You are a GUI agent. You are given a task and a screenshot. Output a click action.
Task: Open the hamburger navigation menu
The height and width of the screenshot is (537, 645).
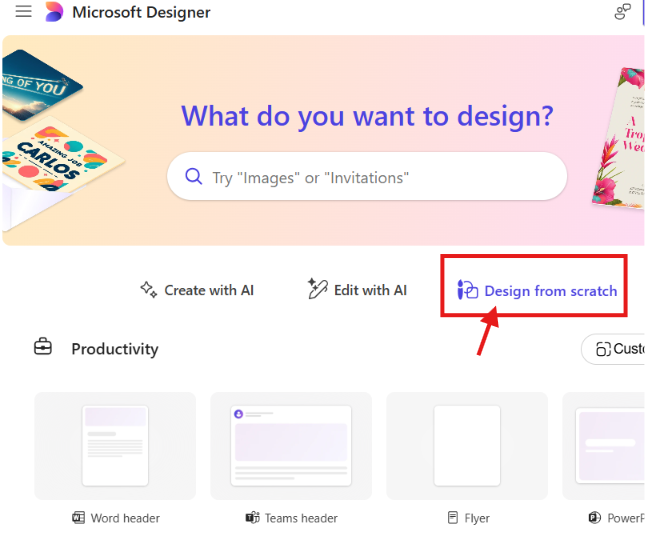(23, 12)
